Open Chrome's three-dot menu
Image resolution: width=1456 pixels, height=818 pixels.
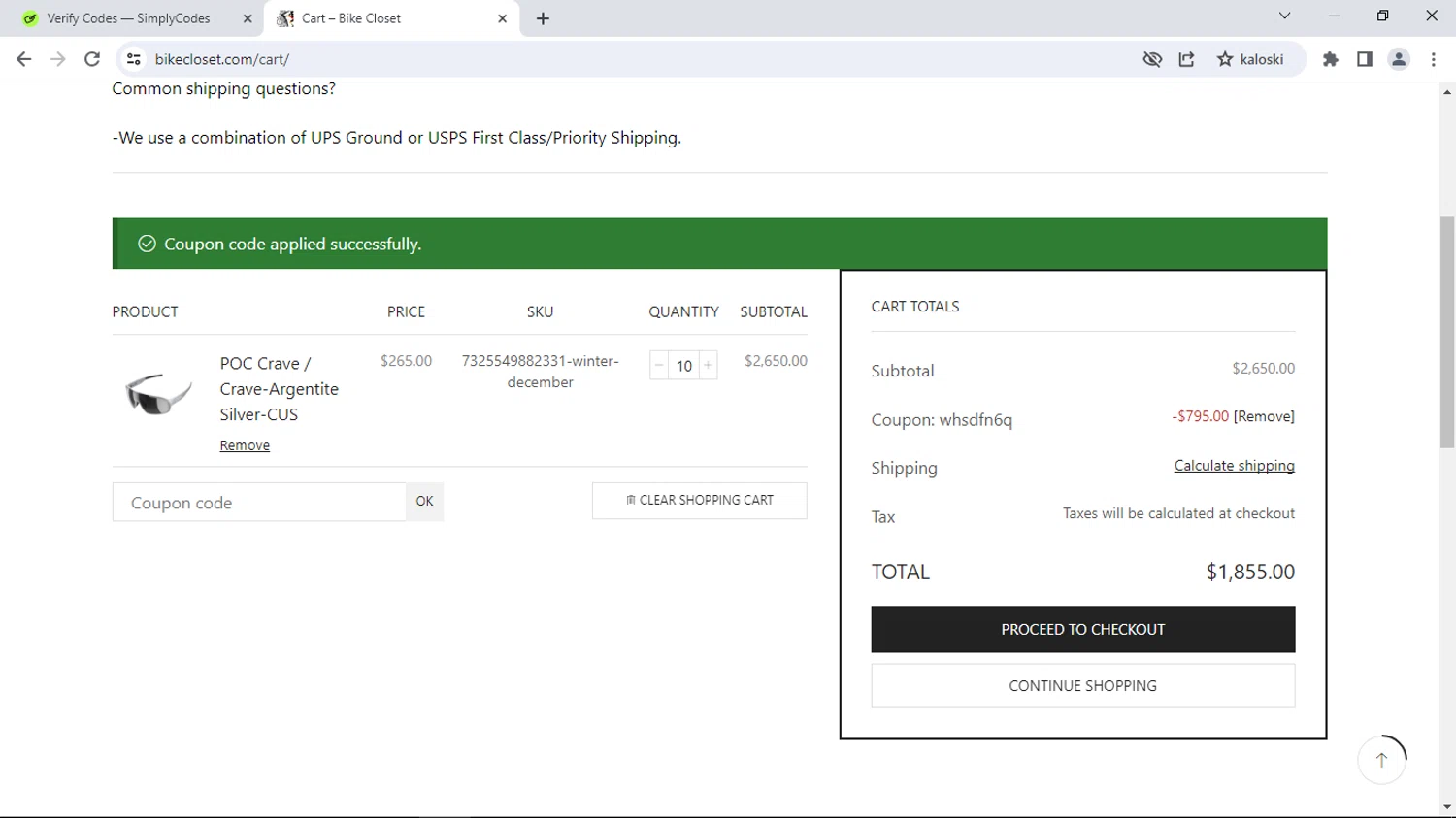tap(1433, 59)
